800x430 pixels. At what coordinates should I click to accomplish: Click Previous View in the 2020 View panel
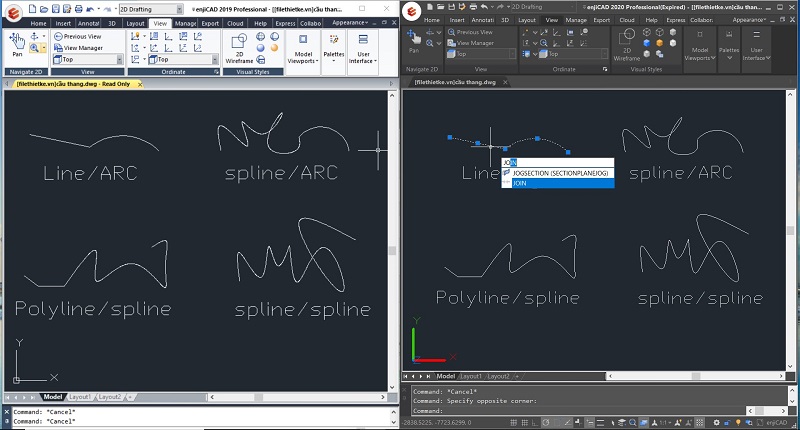point(469,32)
